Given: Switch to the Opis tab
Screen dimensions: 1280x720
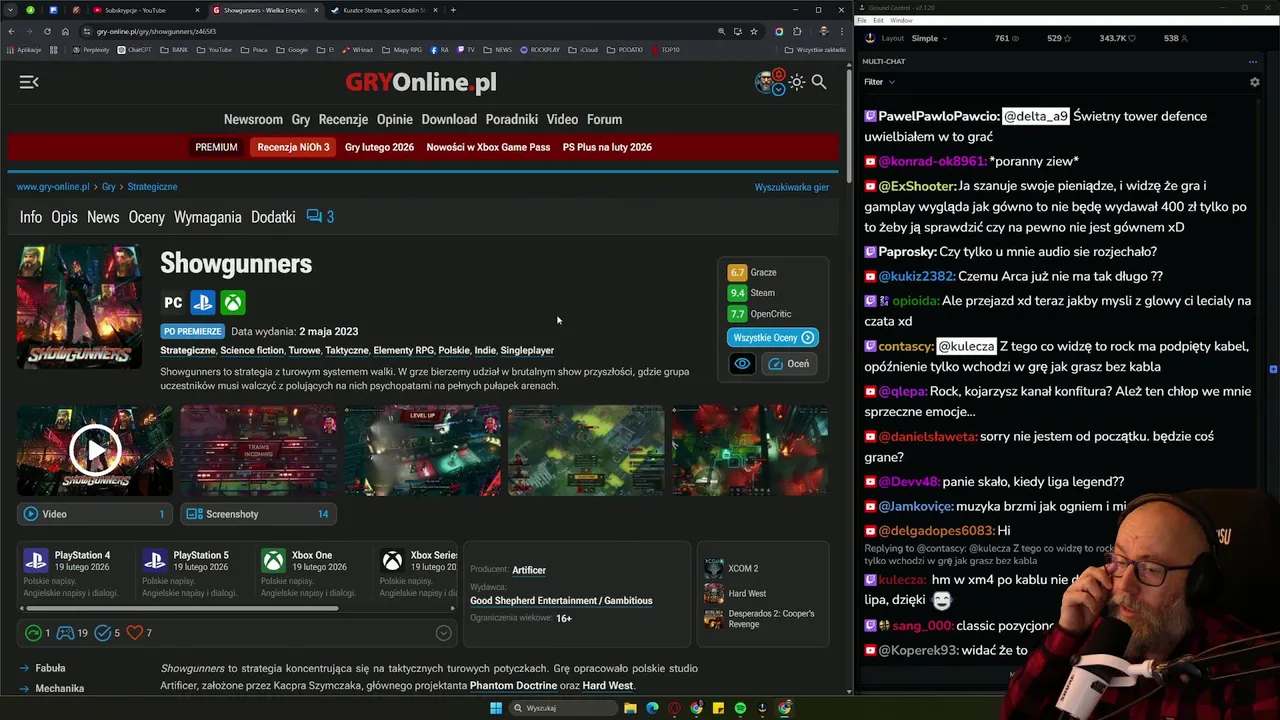Looking at the screenshot, I should pyautogui.click(x=64, y=217).
